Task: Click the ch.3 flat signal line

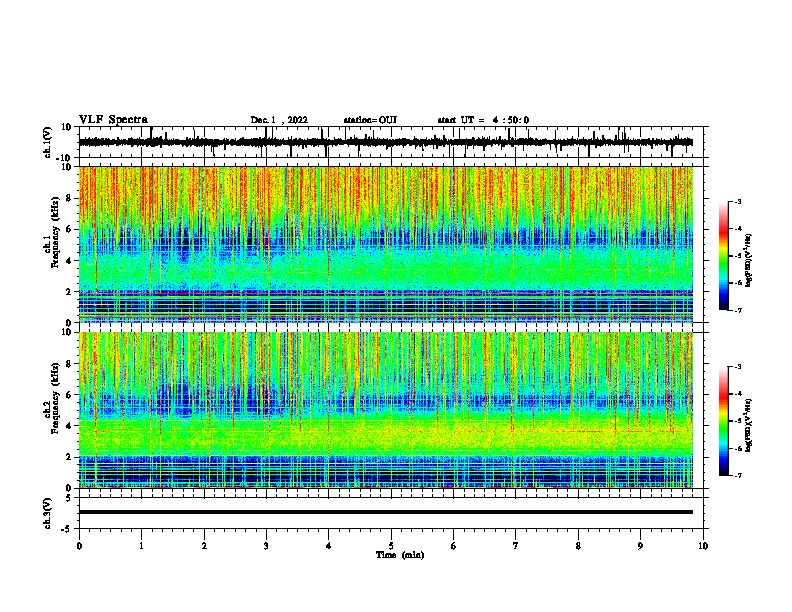Action: pyautogui.click(x=385, y=512)
